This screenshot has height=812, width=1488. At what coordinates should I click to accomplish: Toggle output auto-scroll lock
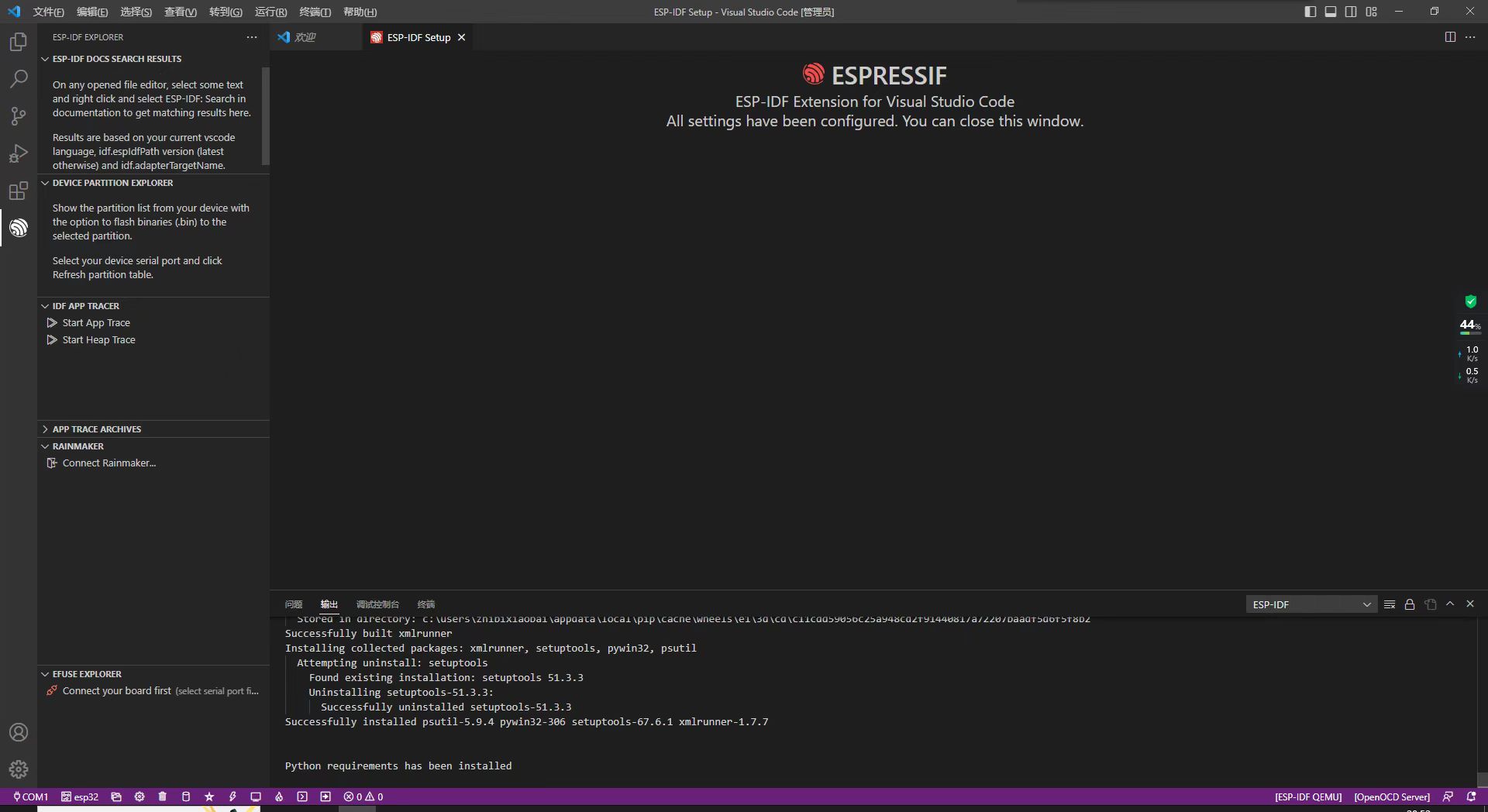click(x=1410, y=604)
